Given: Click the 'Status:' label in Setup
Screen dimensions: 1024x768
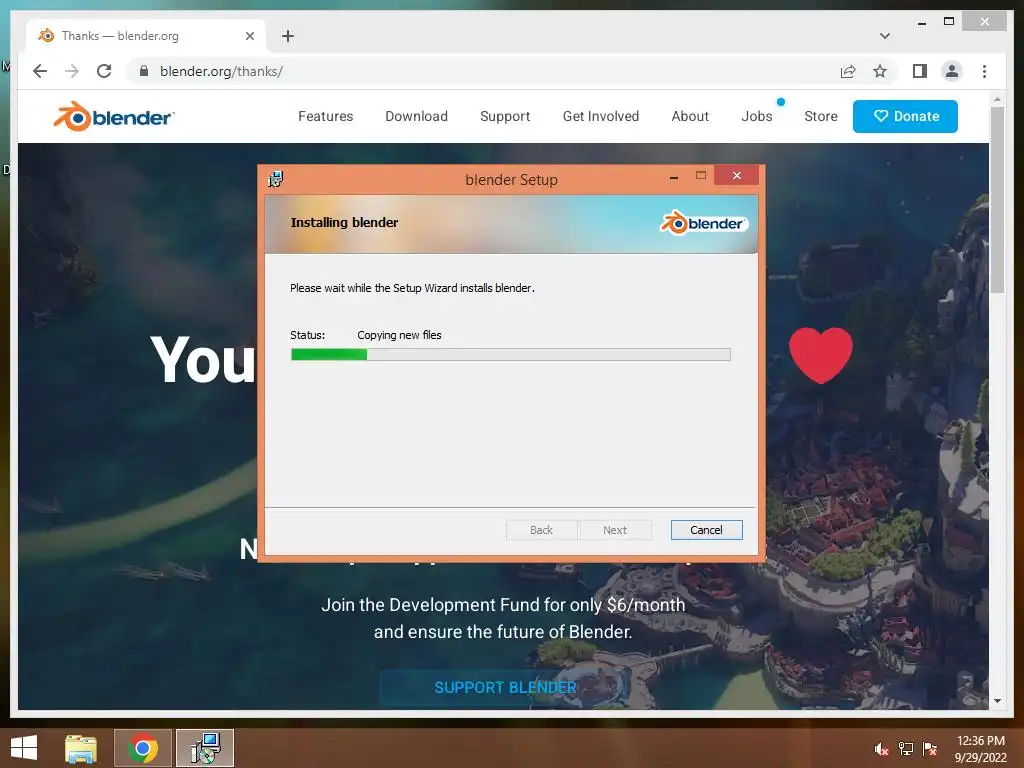Looking at the screenshot, I should coord(308,335).
